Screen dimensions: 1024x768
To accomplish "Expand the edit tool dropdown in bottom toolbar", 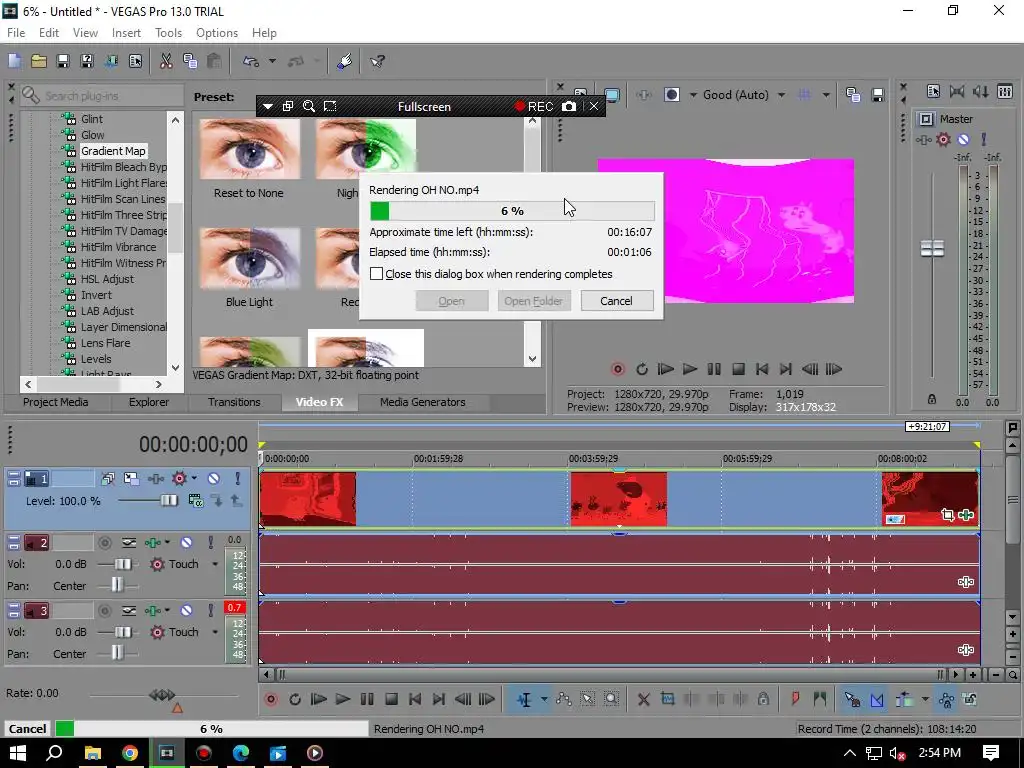I will pos(544,699).
